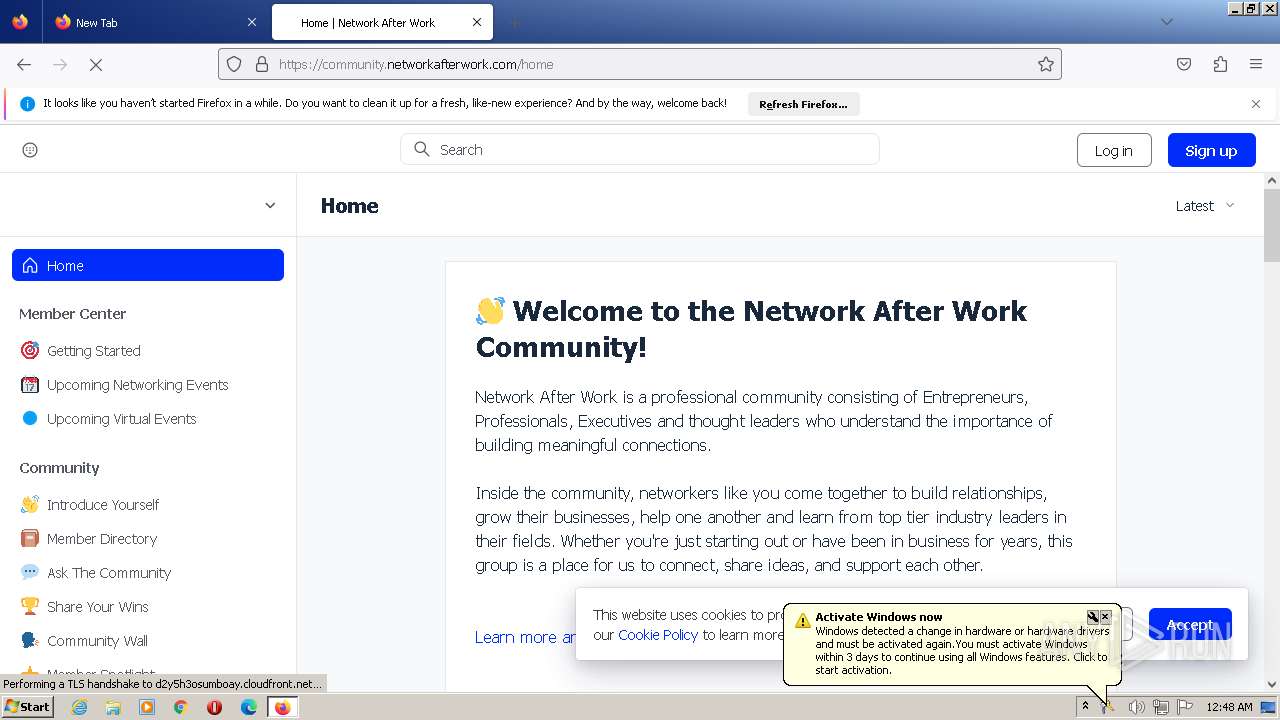Open balloon options wrench icon
The width and height of the screenshot is (1280, 720).
click(1093, 617)
